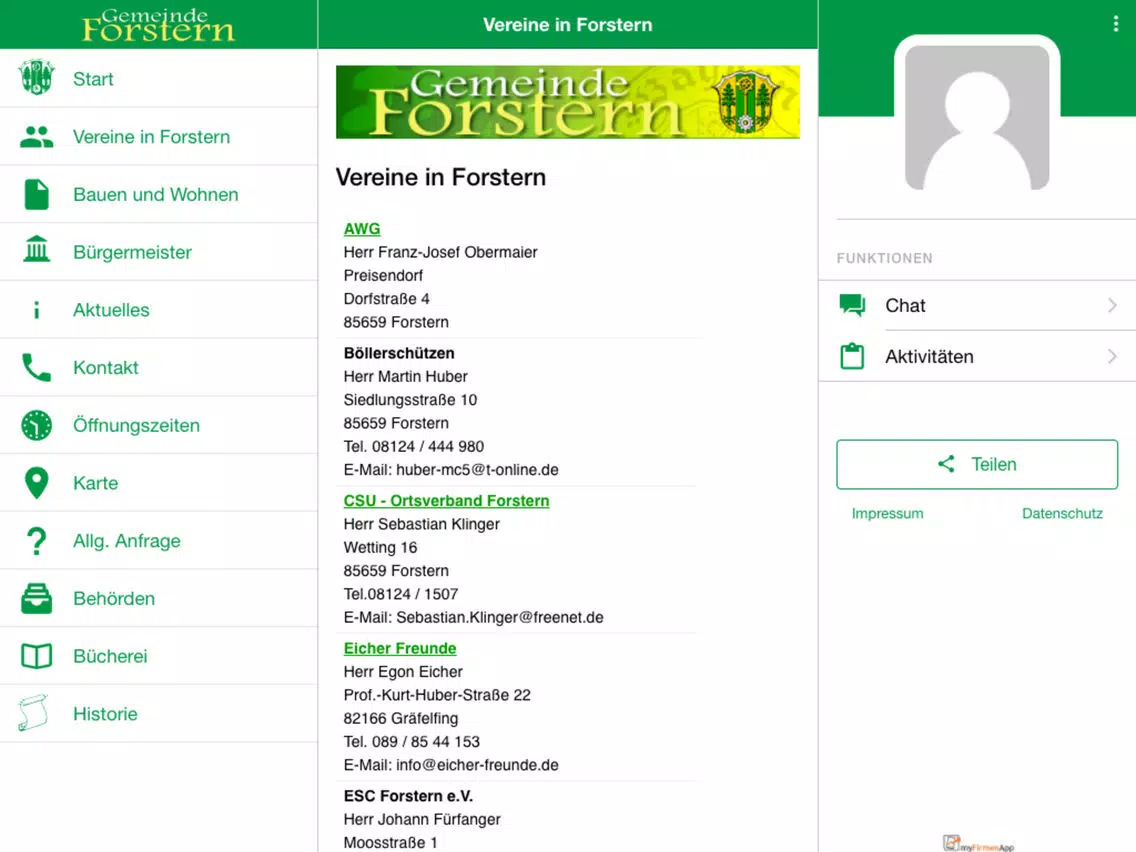Screen dimensions: 1136x852
Task: Open the AWG association link
Action: pos(362,229)
